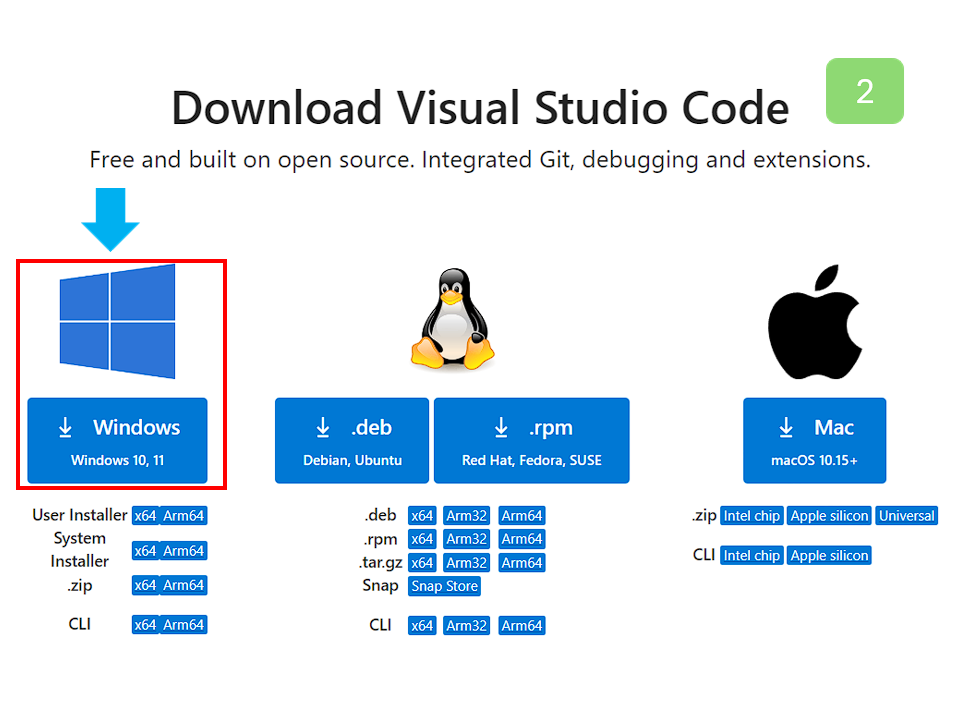This screenshot has width=970, height=726.
Task: Get Windows .zip Arm64 archive
Action: tap(184, 585)
